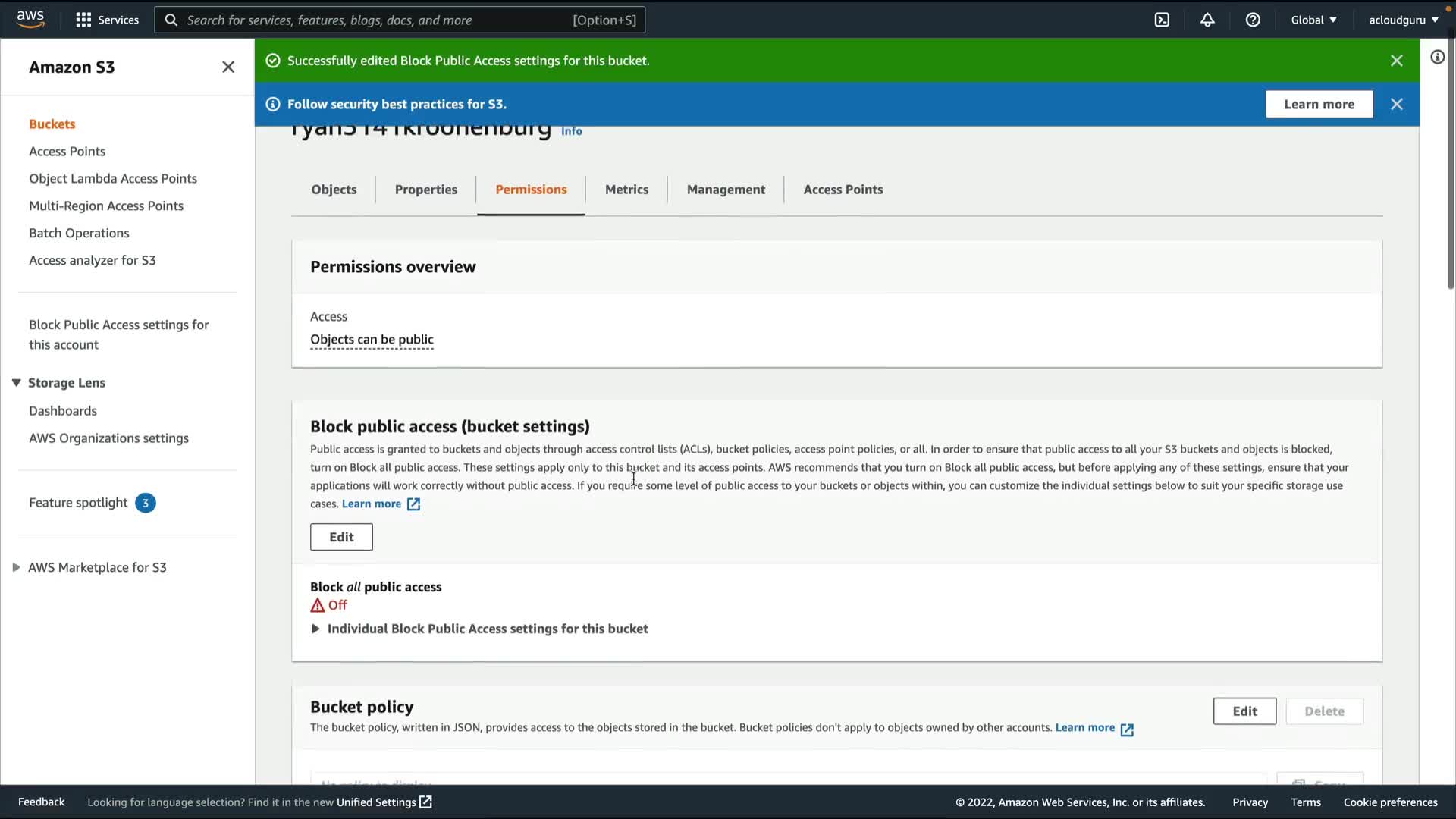Collapse the Storage Lens section
Screen dimensions: 1456x819
[x=16, y=383]
